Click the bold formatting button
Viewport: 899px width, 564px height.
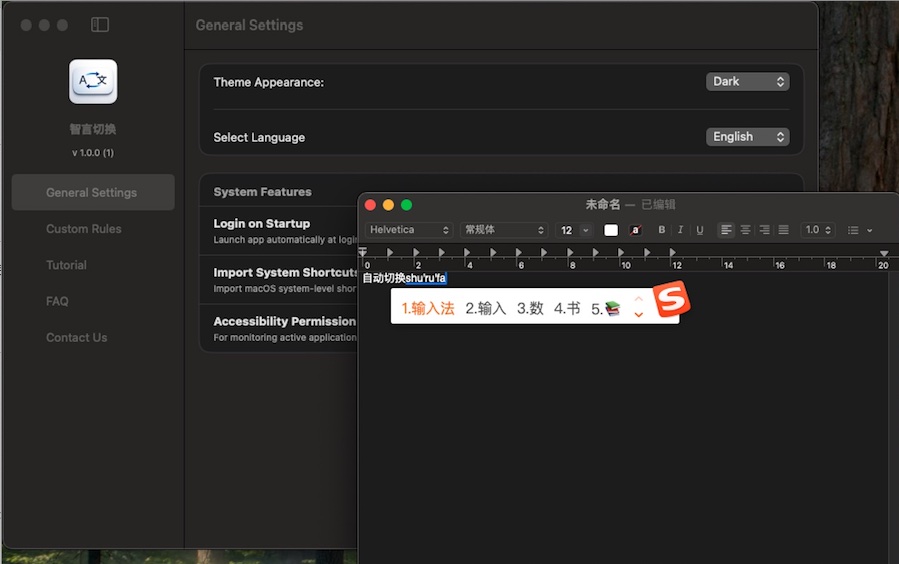click(x=661, y=230)
